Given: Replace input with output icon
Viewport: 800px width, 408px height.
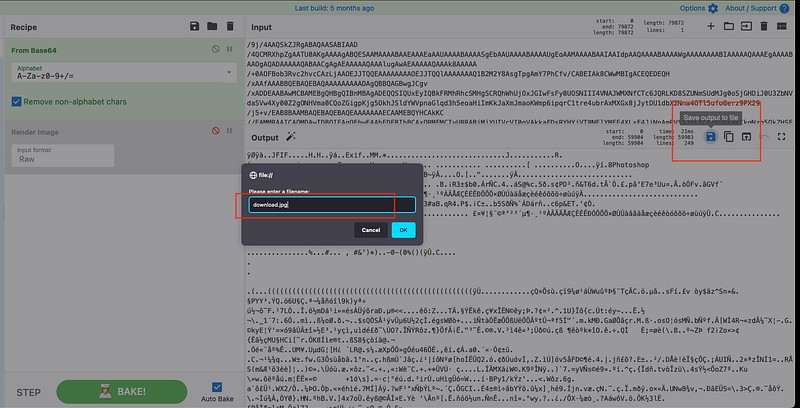Looking at the screenshot, I should (x=746, y=137).
